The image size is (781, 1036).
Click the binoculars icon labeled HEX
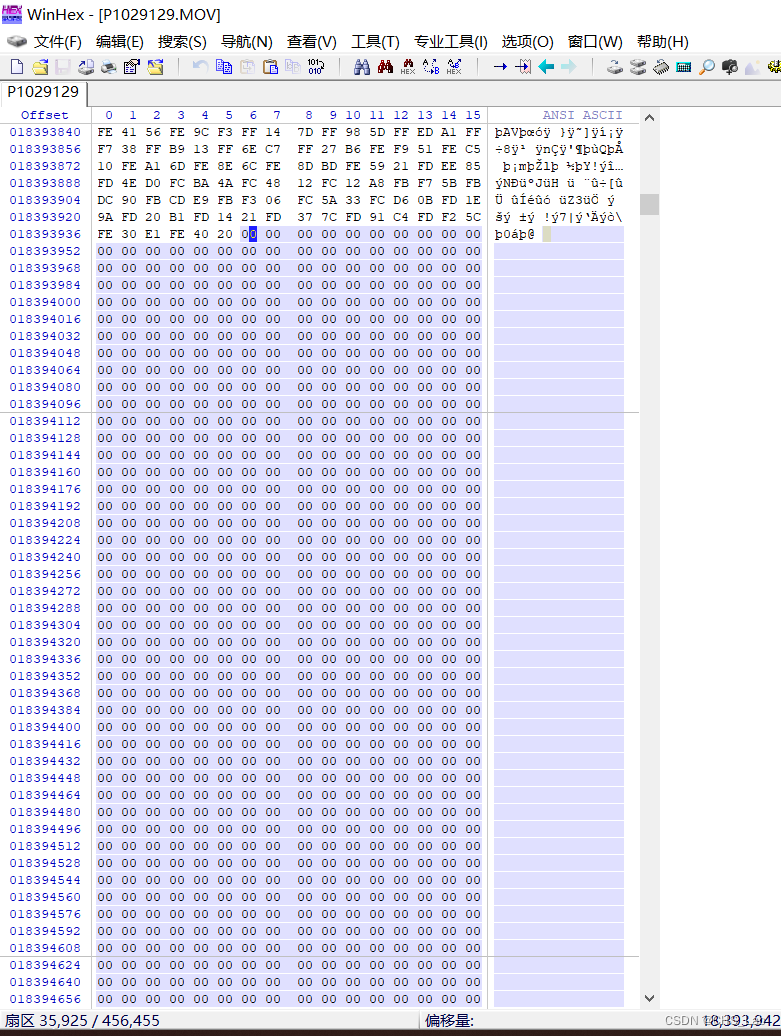click(408, 67)
